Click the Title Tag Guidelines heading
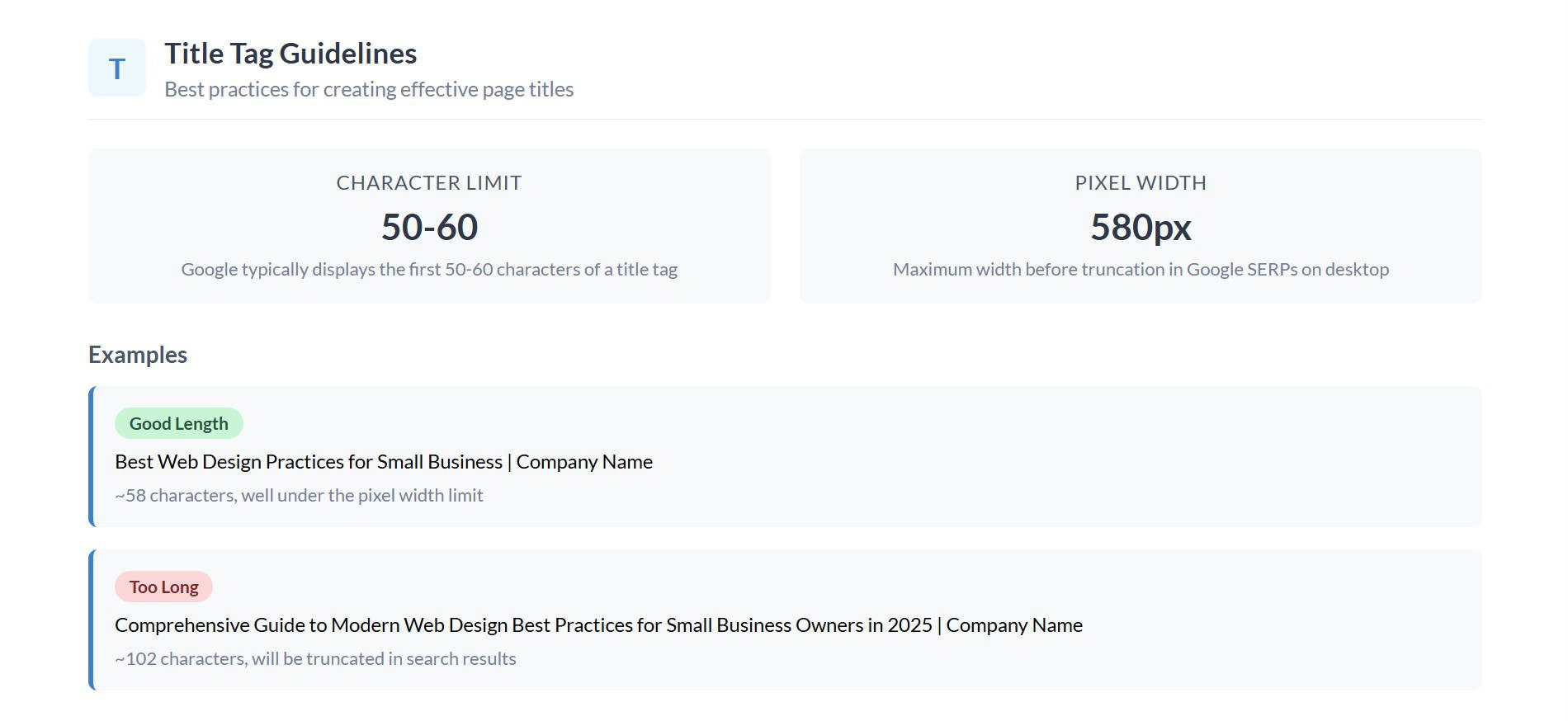1568x721 pixels. pos(290,54)
